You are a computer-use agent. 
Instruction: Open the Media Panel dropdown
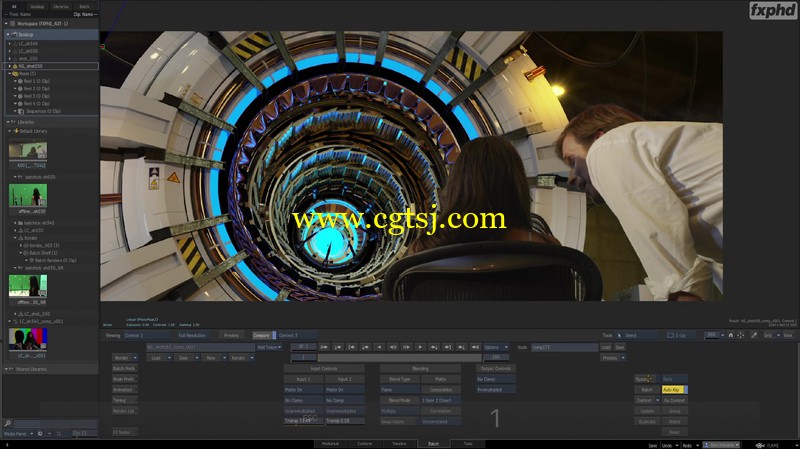point(18,434)
